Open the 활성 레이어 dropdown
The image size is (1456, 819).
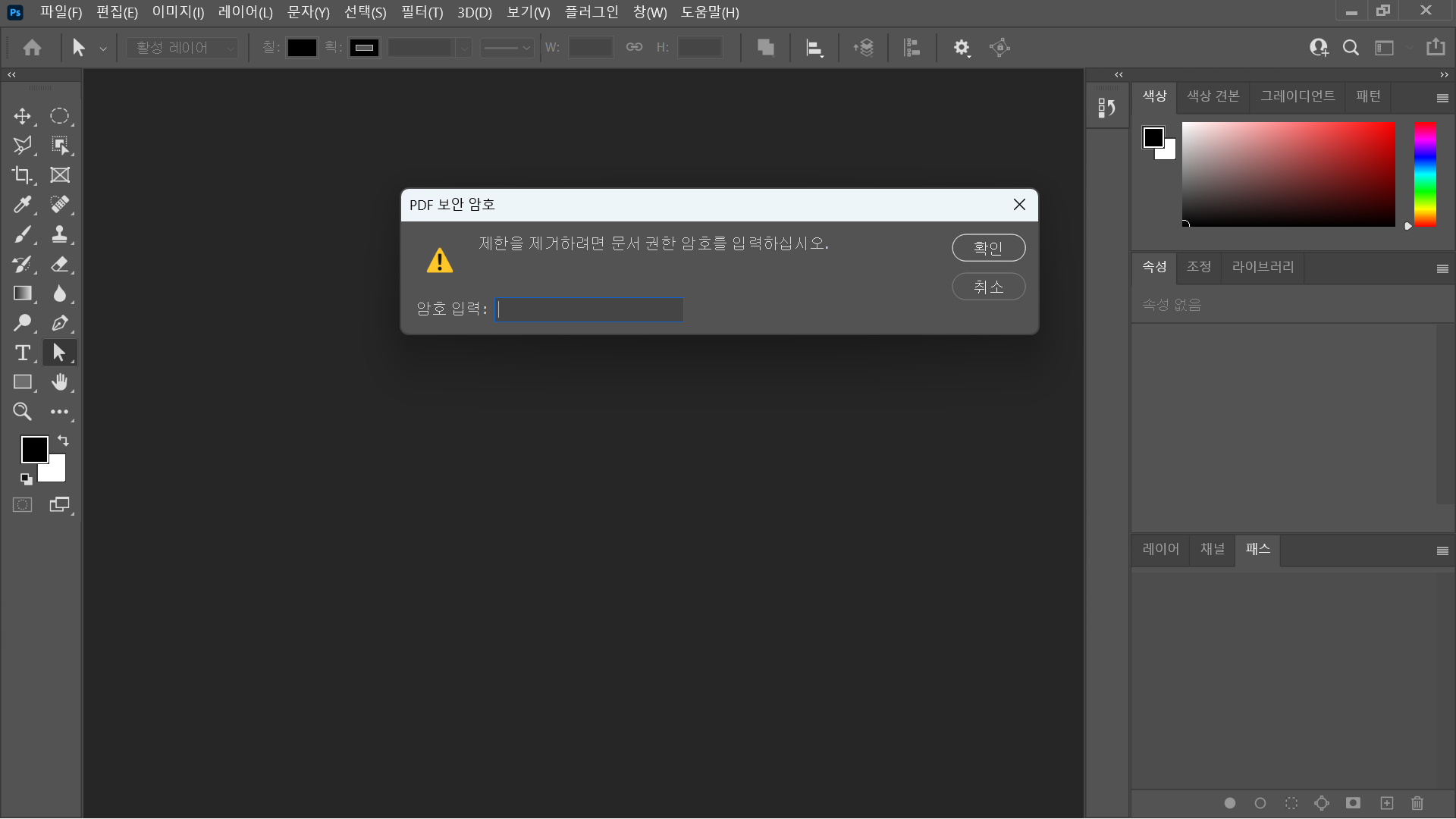(x=182, y=48)
